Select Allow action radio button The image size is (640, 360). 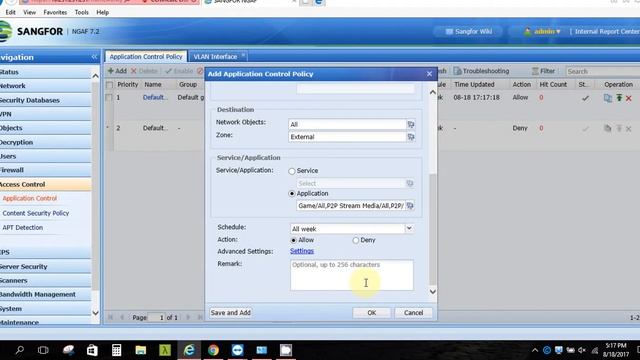[293, 240]
